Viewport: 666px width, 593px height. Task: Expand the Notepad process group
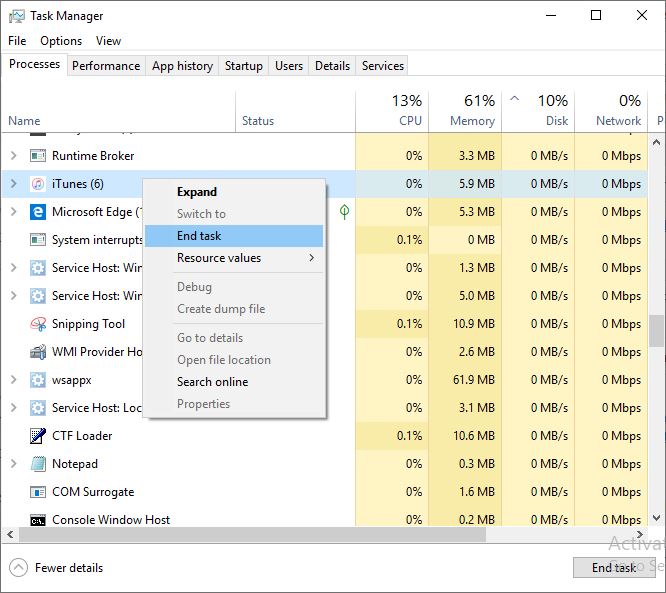click(x=14, y=464)
